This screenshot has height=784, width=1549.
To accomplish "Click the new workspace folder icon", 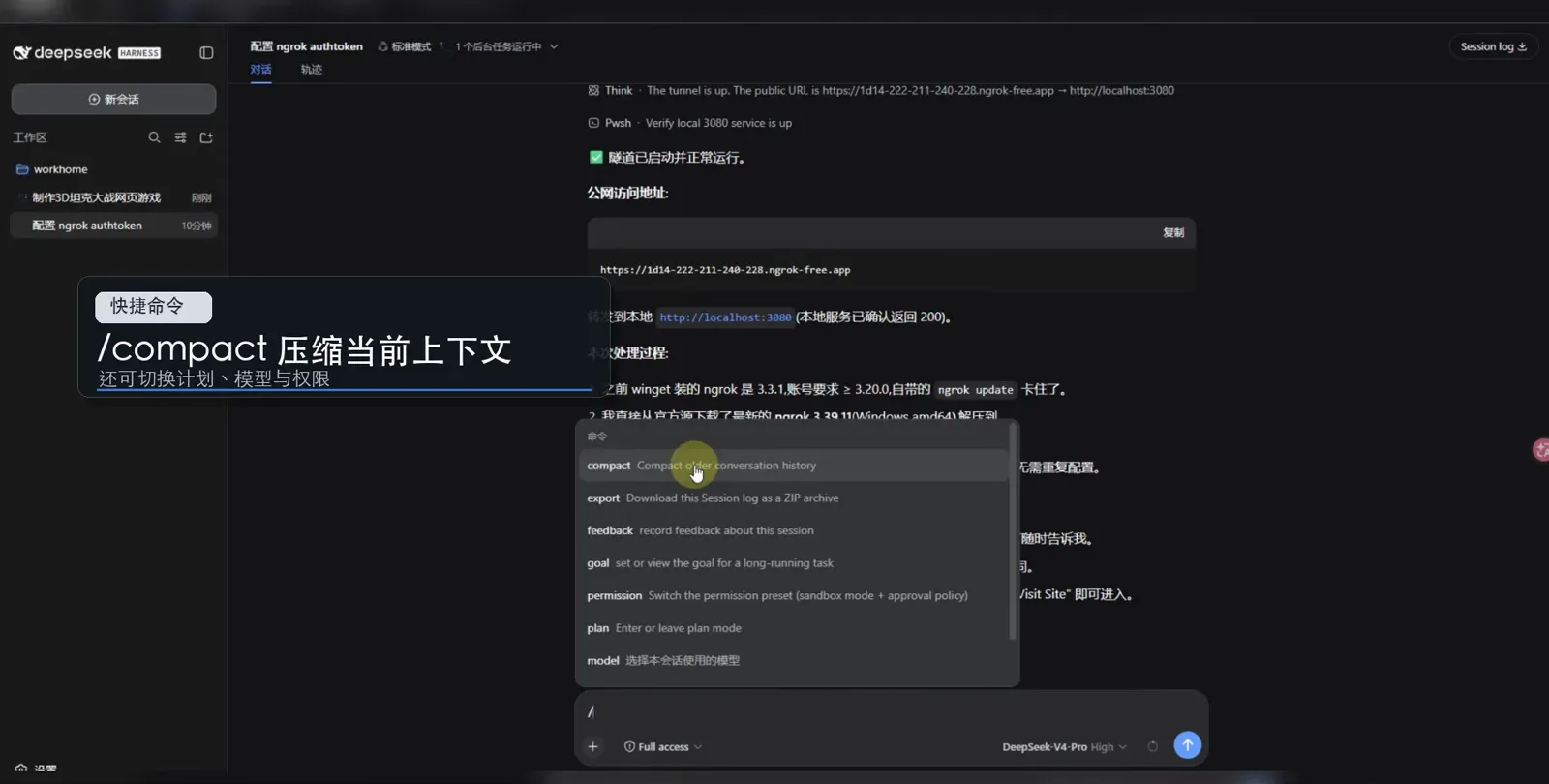I will click(206, 137).
